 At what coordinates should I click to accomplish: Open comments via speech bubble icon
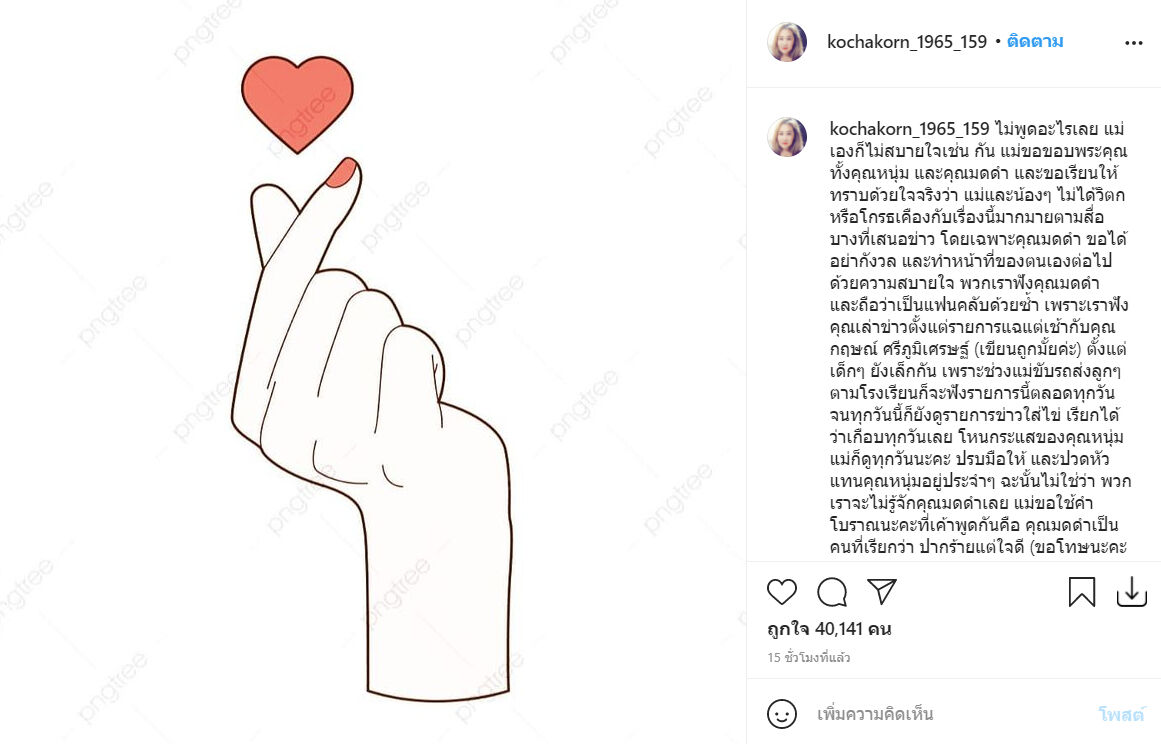[x=832, y=591]
